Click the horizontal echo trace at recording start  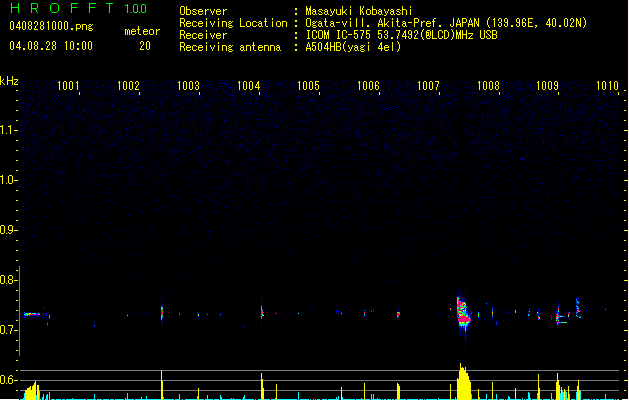coord(32,314)
